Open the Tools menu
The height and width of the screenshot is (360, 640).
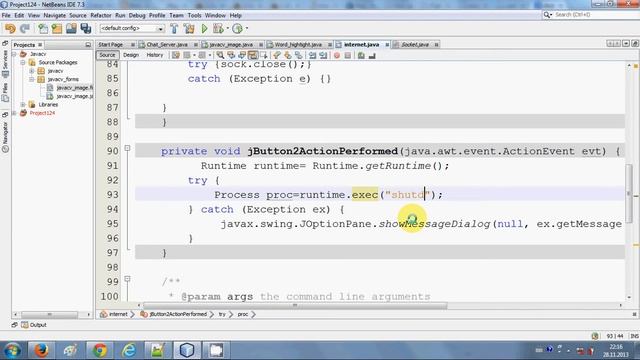point(194,16)
